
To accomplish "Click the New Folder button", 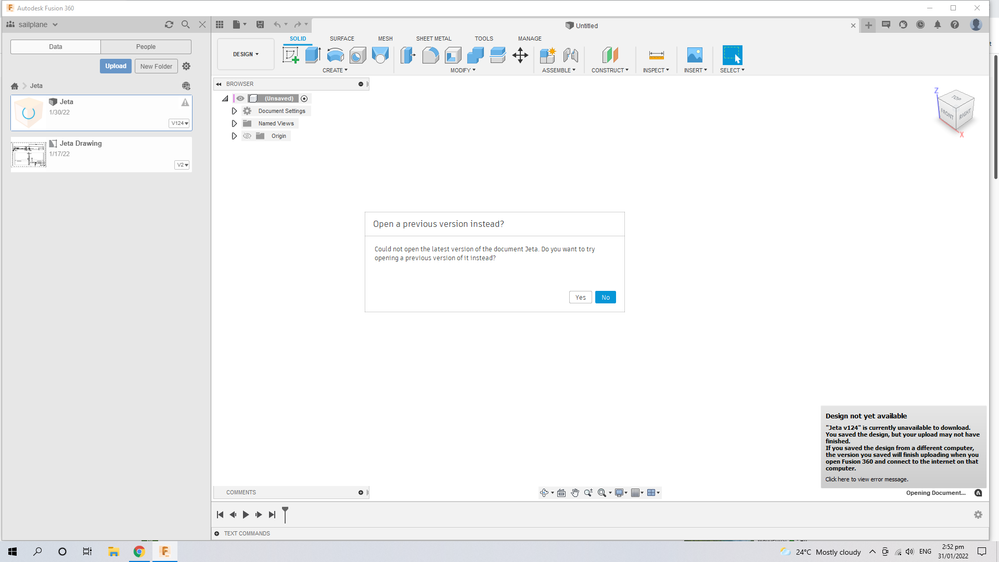I will click(156, 66).
